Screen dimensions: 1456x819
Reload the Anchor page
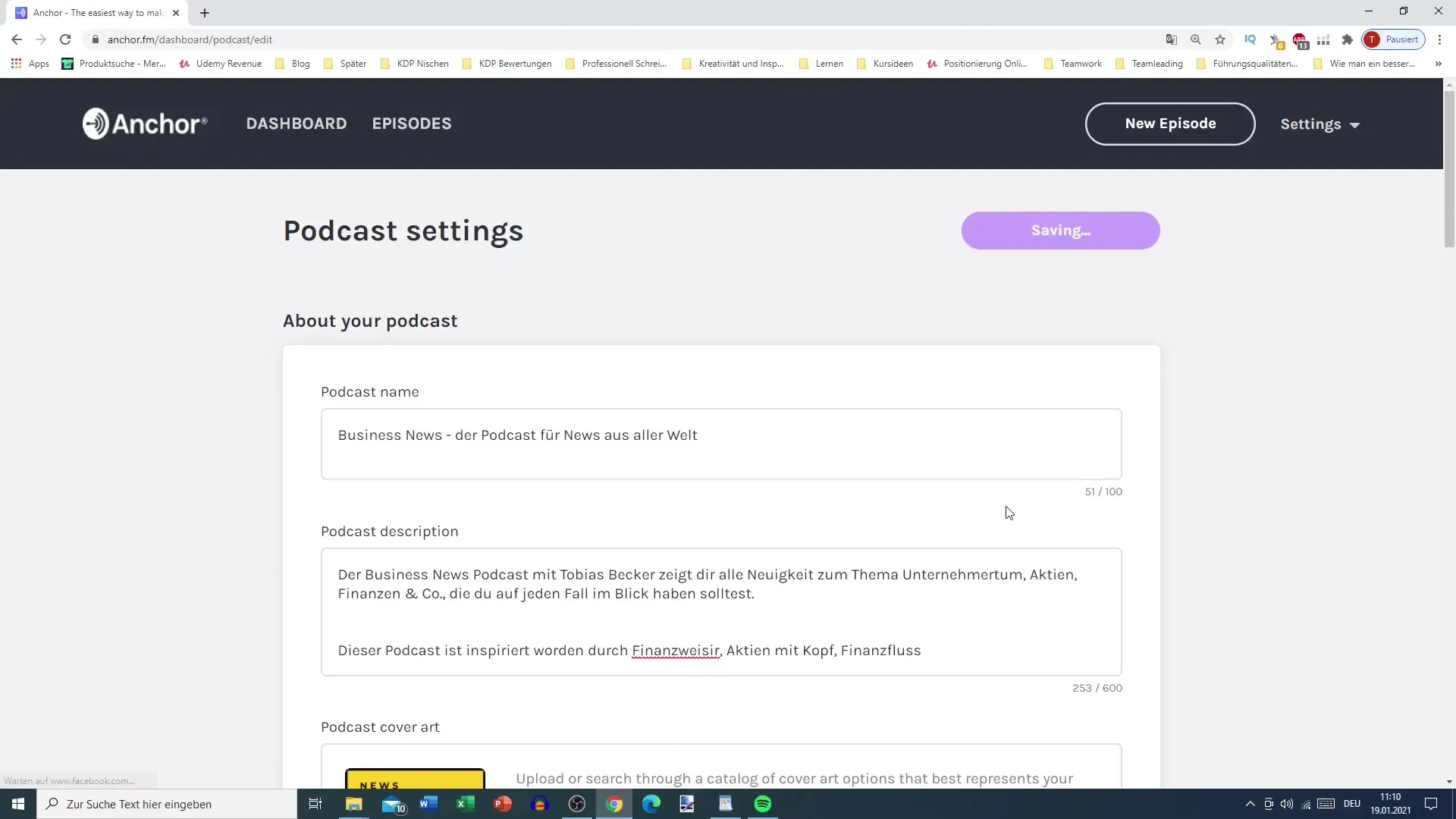click(x=65, y=39)
